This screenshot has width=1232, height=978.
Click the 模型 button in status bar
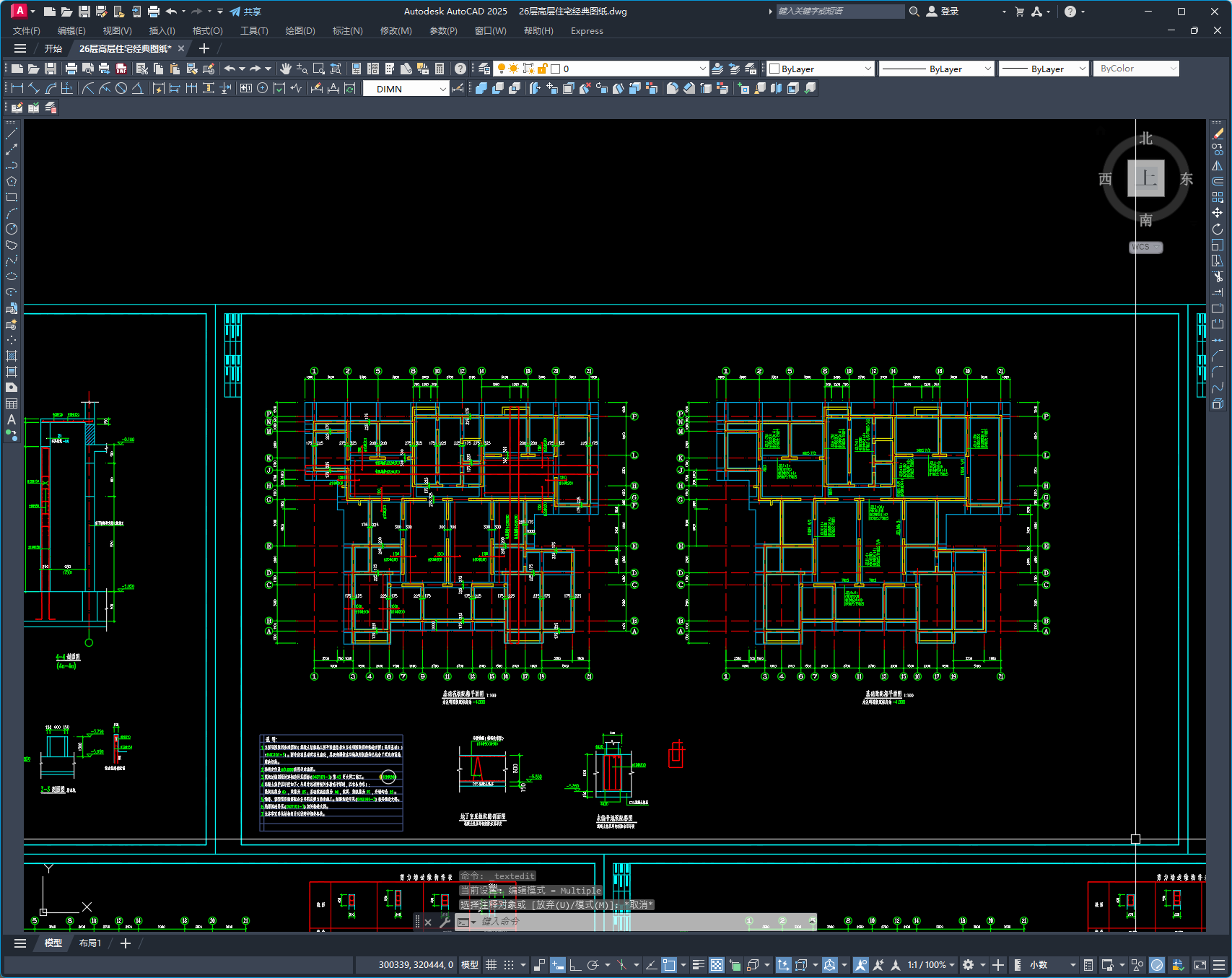click(470, 965)
